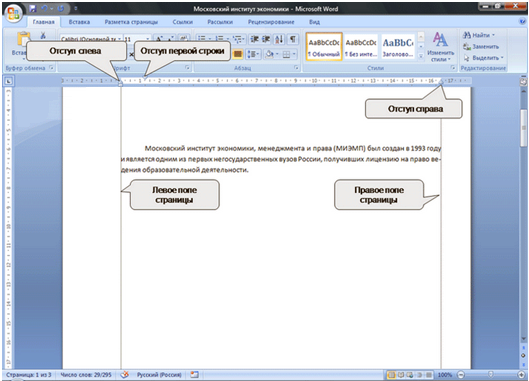Click Select Browse Object button
Viewport: 529px width, 381px height.
pos(523,355)
